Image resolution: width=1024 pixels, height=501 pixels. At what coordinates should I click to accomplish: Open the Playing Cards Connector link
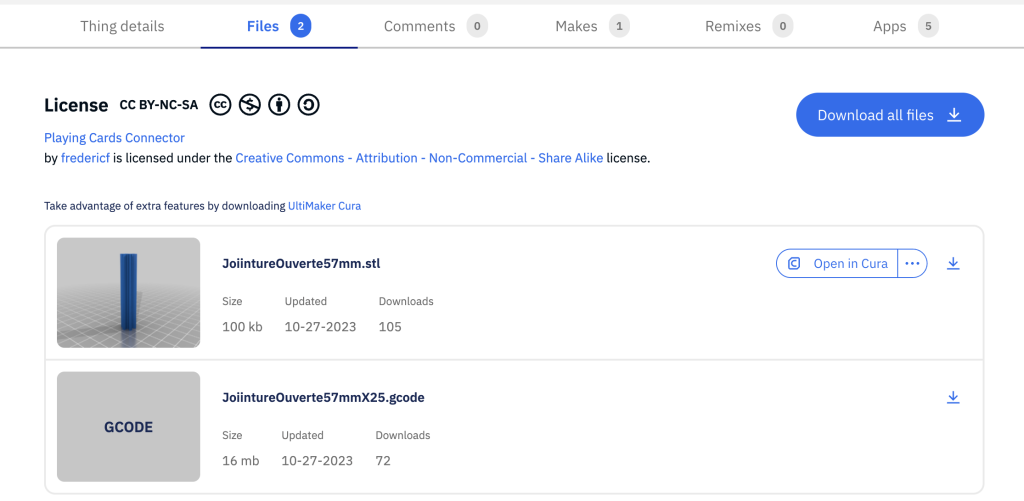tap(114, 138)
